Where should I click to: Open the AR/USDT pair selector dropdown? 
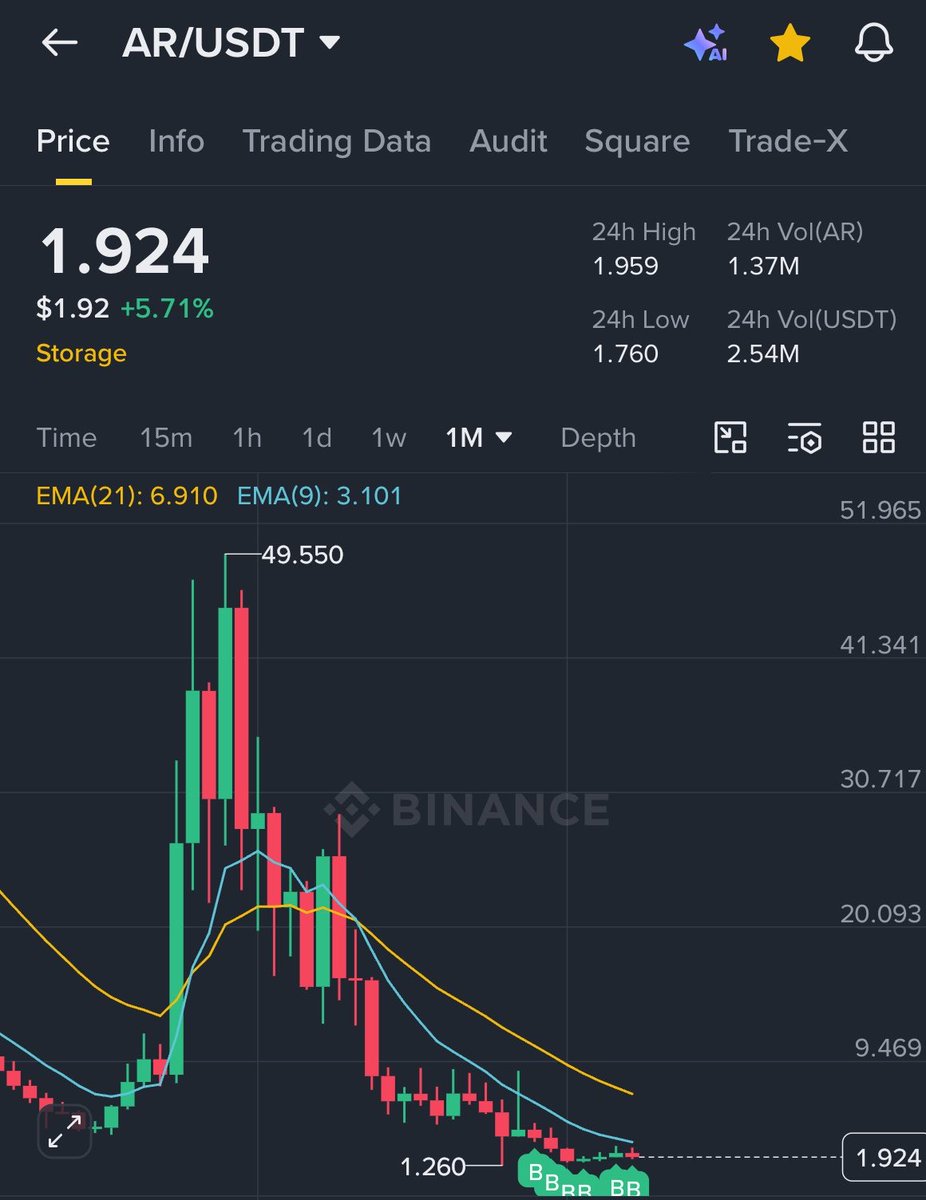coord(231,43)
